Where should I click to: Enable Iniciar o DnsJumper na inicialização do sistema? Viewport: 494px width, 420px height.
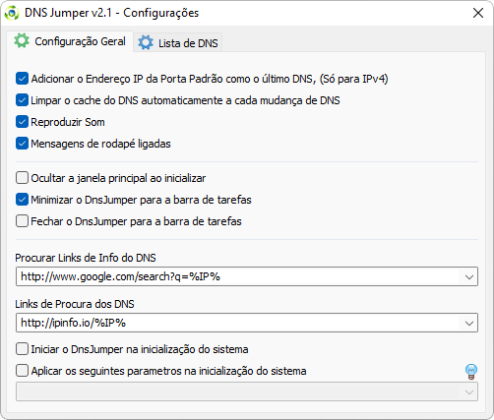tap(22, 349)
